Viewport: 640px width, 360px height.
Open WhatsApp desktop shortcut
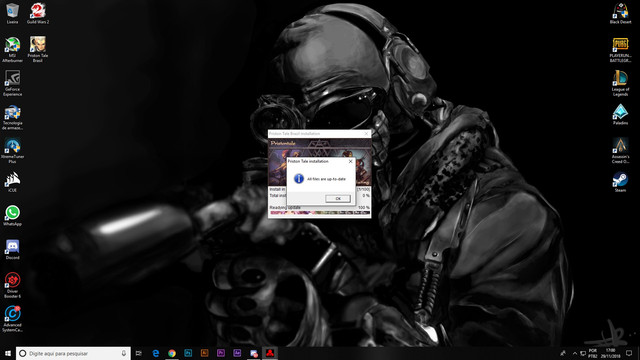coord(12,216)
